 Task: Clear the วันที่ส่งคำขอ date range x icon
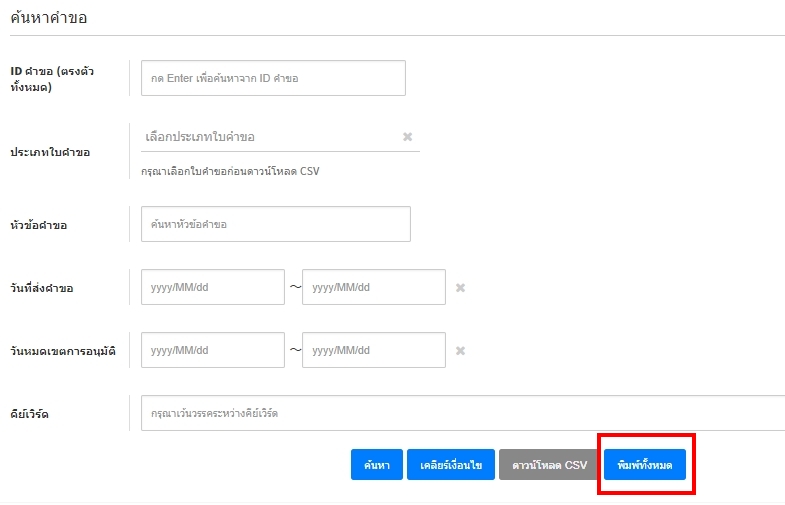(460, 288)
